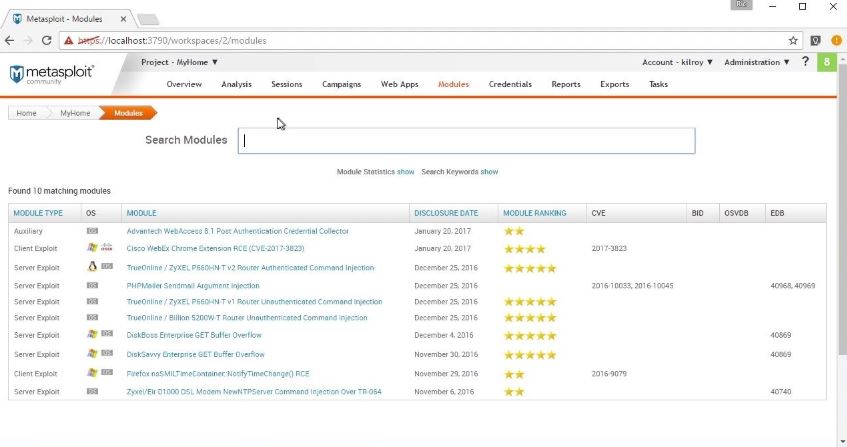The height and width of the screenshot is (447, 847).
Task: Click the Metasploit tab favicon
Action: (x=17, y=19)
